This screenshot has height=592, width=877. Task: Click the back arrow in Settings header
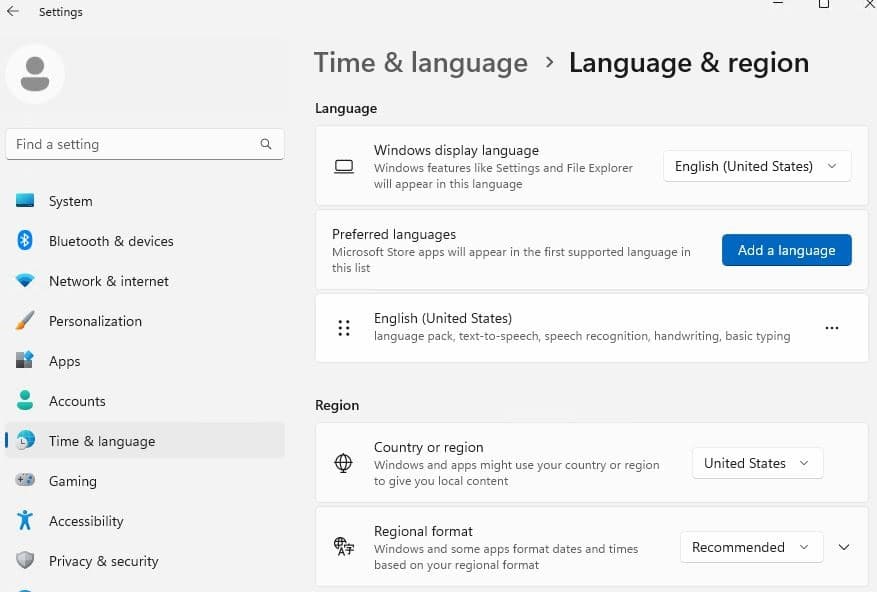coord(13,12)
